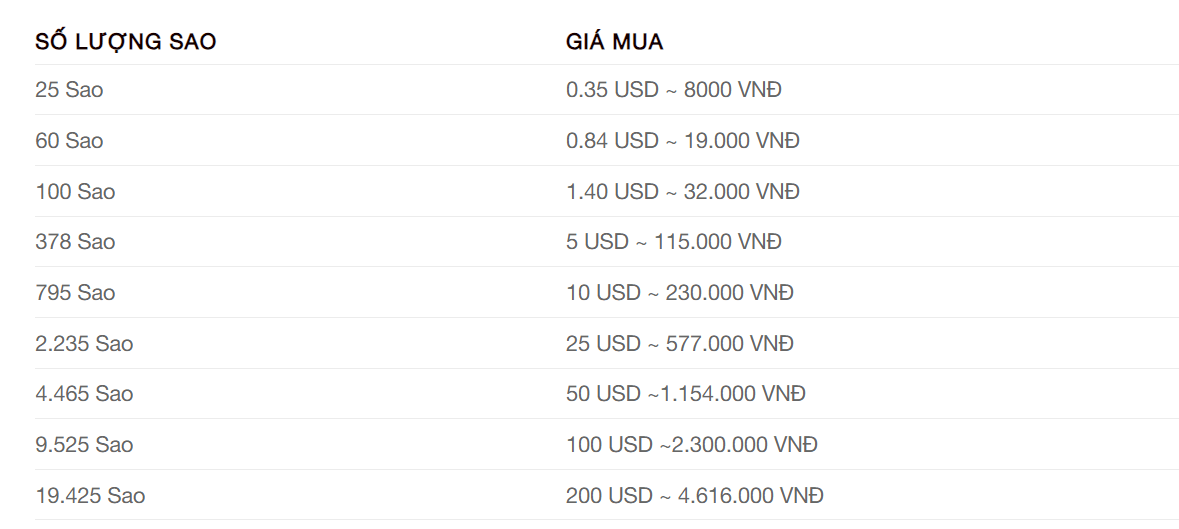The image size is (1179, 529).
Task: Select the 9.525 Sao cell
Action: pyautogui.click(x=84, y=445)
